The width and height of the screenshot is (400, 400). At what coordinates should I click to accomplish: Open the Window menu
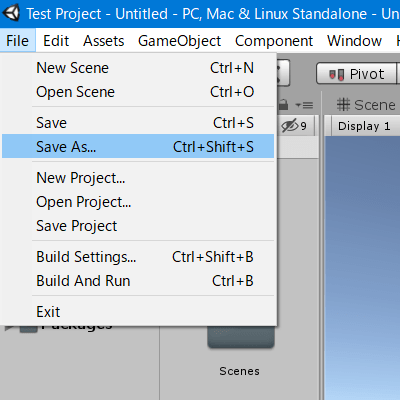coord(354,41)
